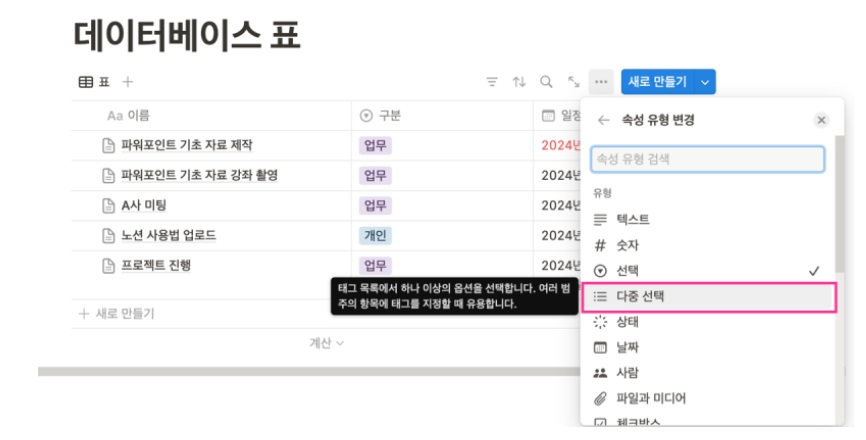Choose the 상태 property type

(707, 322)
